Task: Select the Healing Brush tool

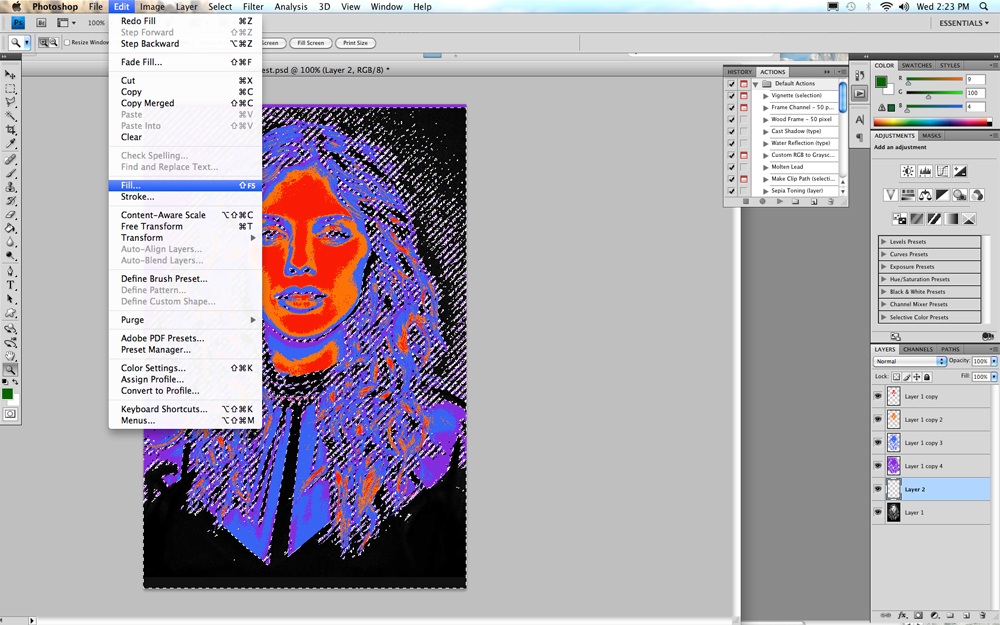Action: coord(10,159)
